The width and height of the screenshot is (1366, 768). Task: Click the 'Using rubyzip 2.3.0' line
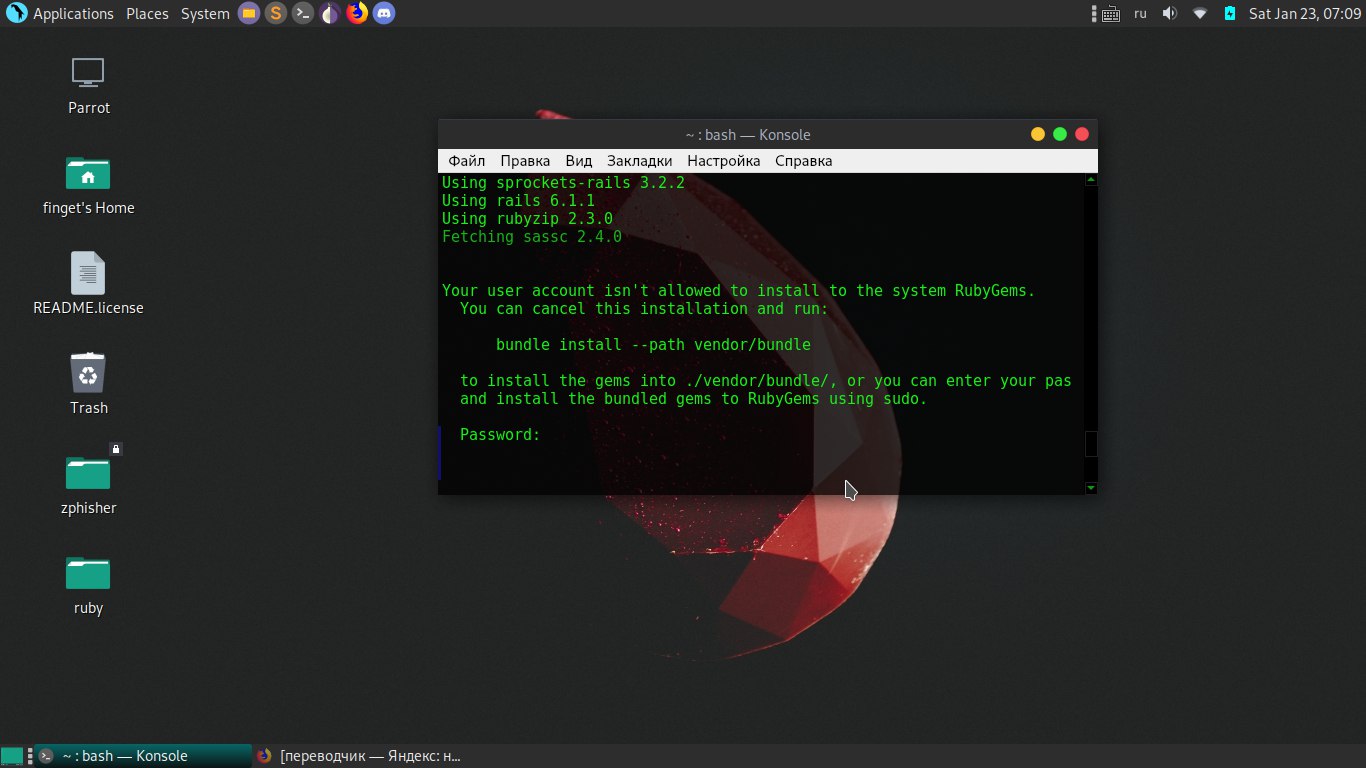point(527,219)
